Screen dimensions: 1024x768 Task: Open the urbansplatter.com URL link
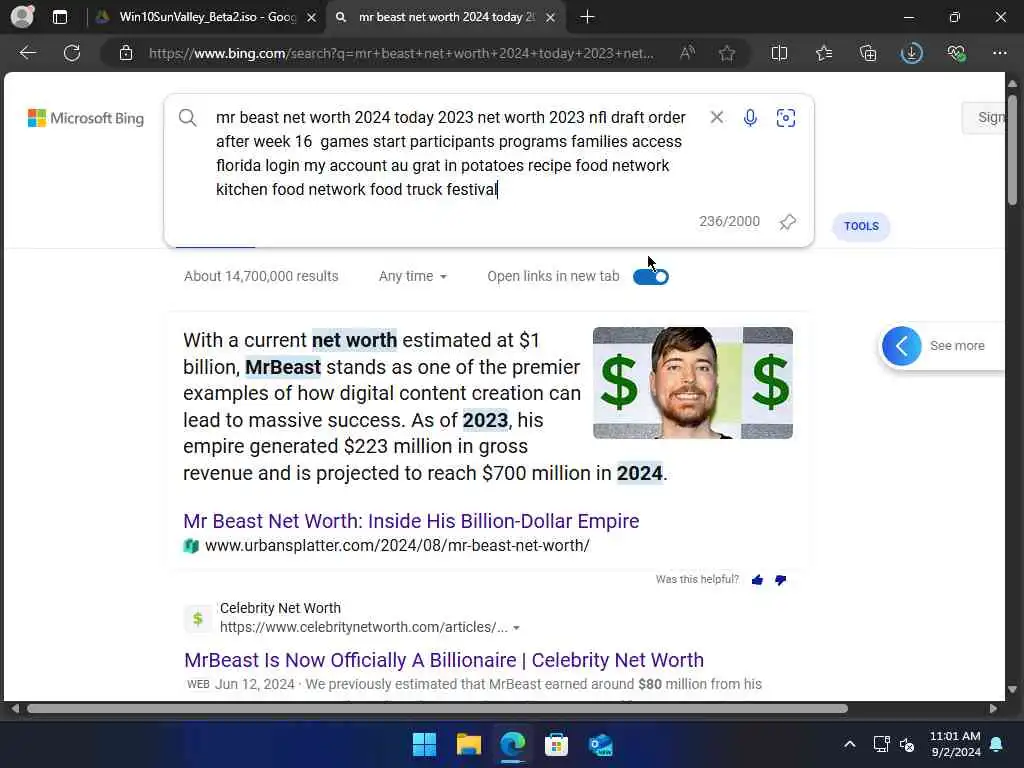pyautogui.click(x=397, y=545)
